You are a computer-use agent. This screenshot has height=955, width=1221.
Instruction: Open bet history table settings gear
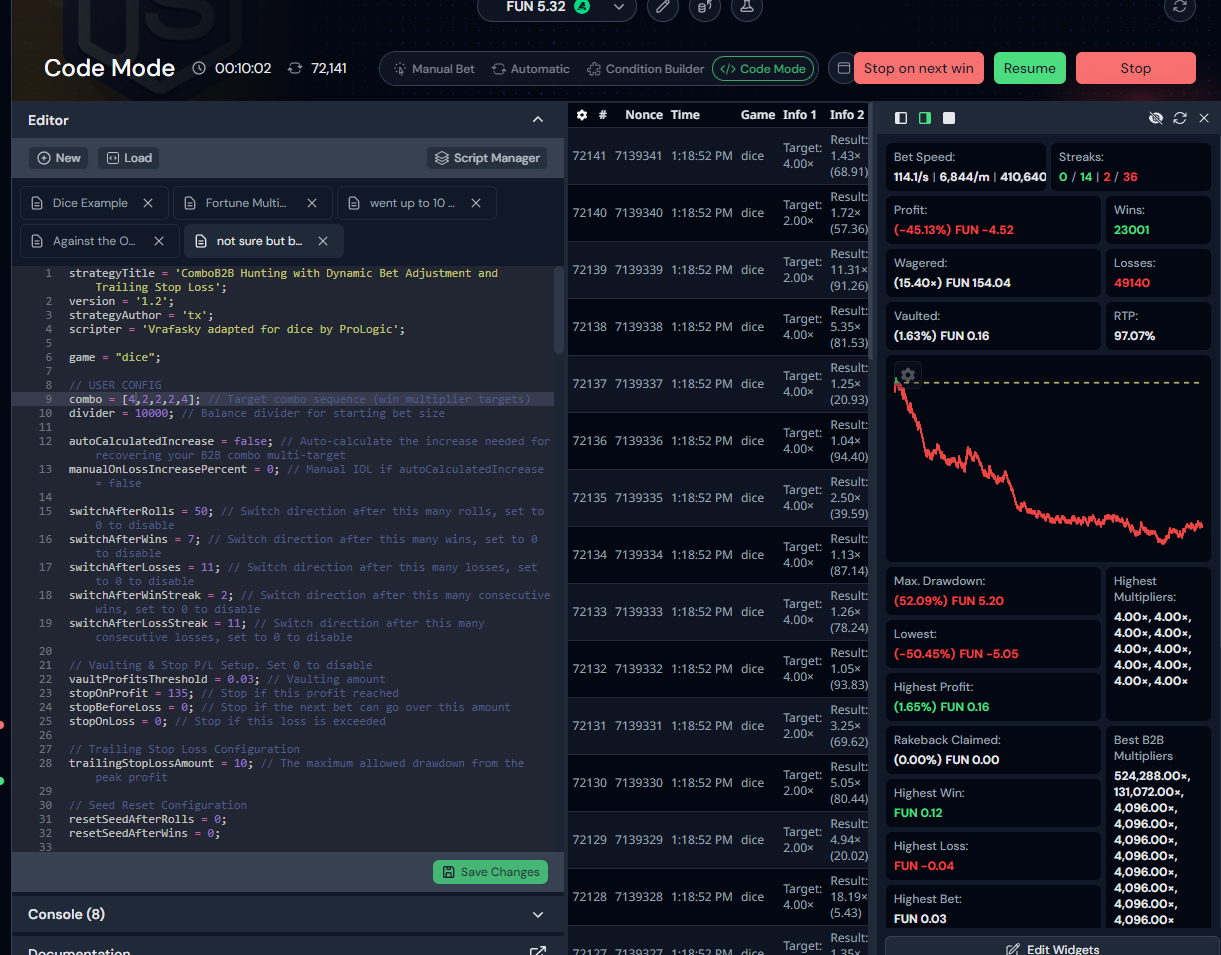[x=582, y=115]
